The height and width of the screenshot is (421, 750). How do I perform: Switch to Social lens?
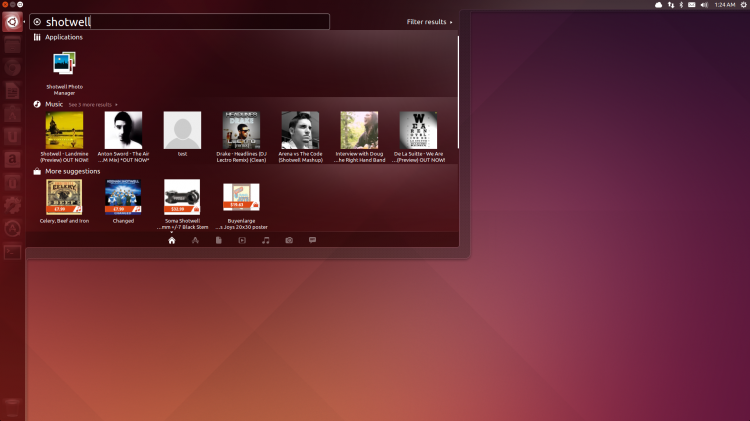click(x=312, y=240)
